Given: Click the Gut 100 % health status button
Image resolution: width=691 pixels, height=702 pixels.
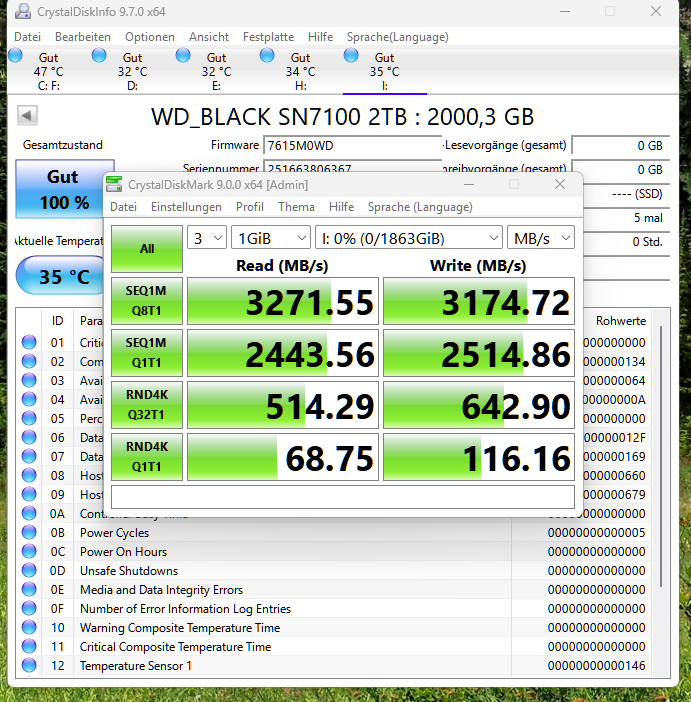Looking at the screenshot, I should 60,189.
